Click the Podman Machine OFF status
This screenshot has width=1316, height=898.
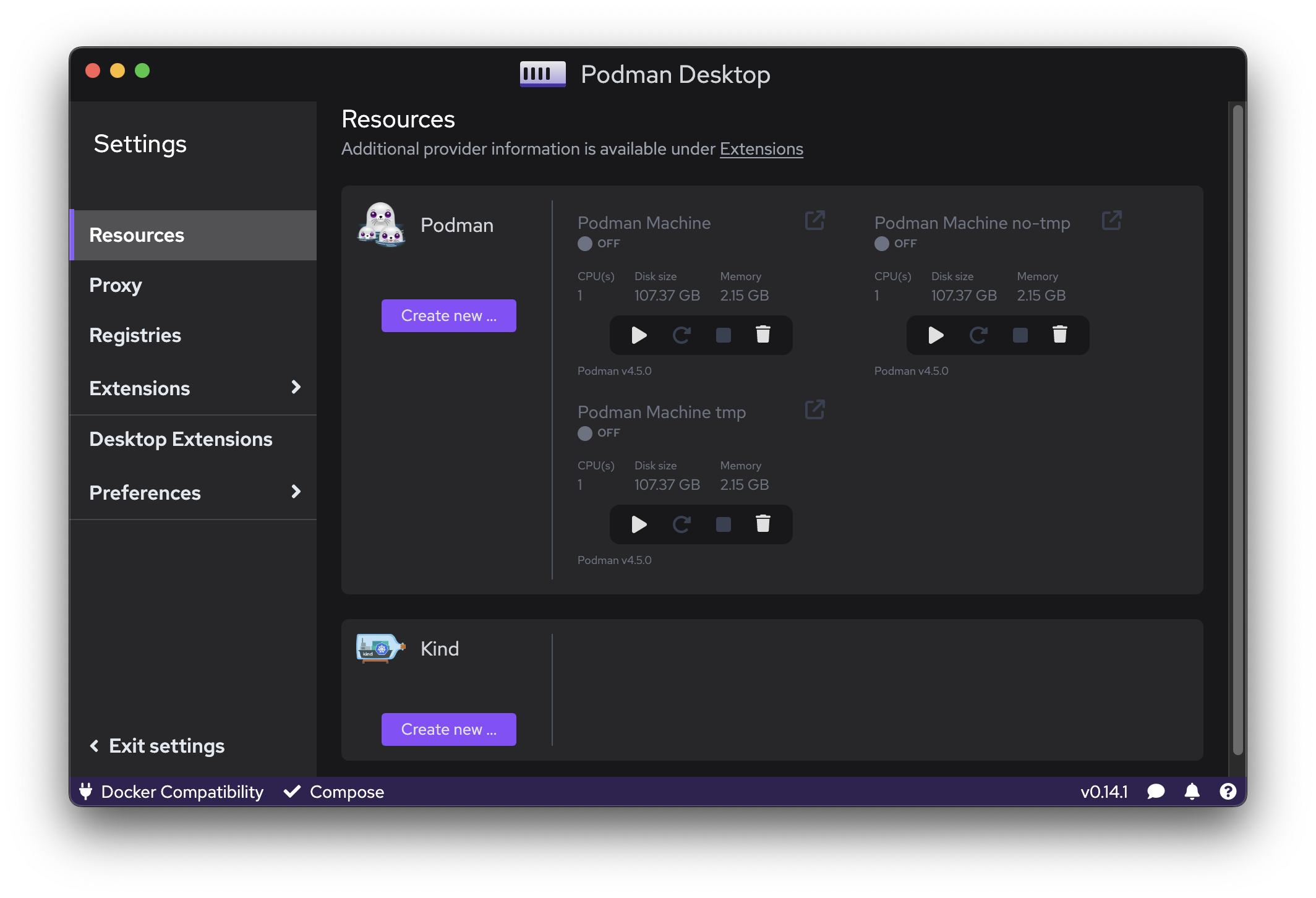click(599, 244)
